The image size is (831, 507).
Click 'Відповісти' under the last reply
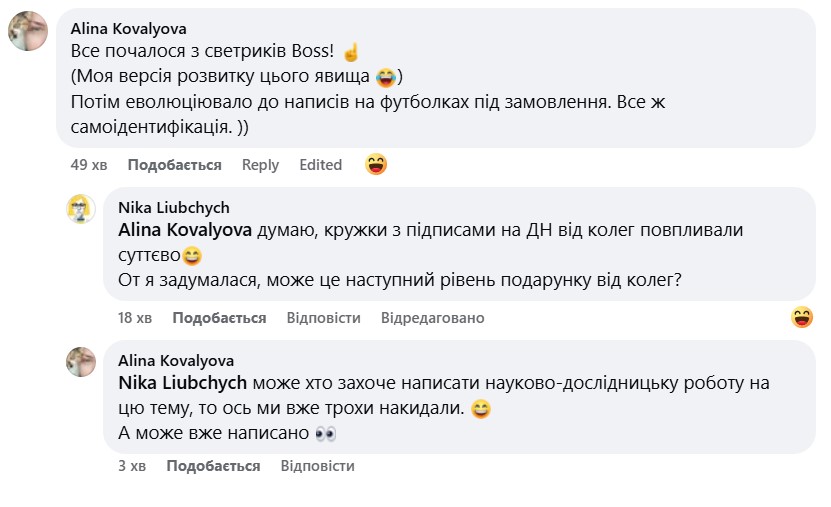click(317, 466)
